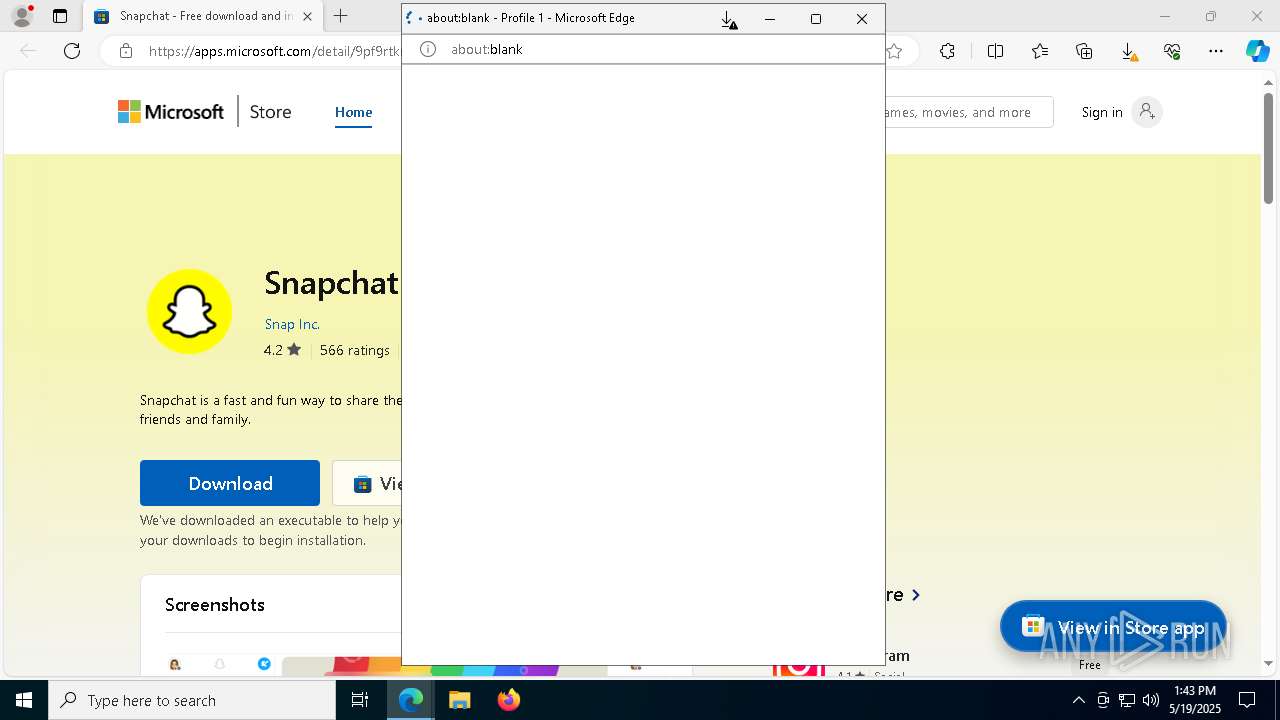Expand section chevron arrow on right
This screenshot has height=720, width=1280.
click(x=915, y=595)
